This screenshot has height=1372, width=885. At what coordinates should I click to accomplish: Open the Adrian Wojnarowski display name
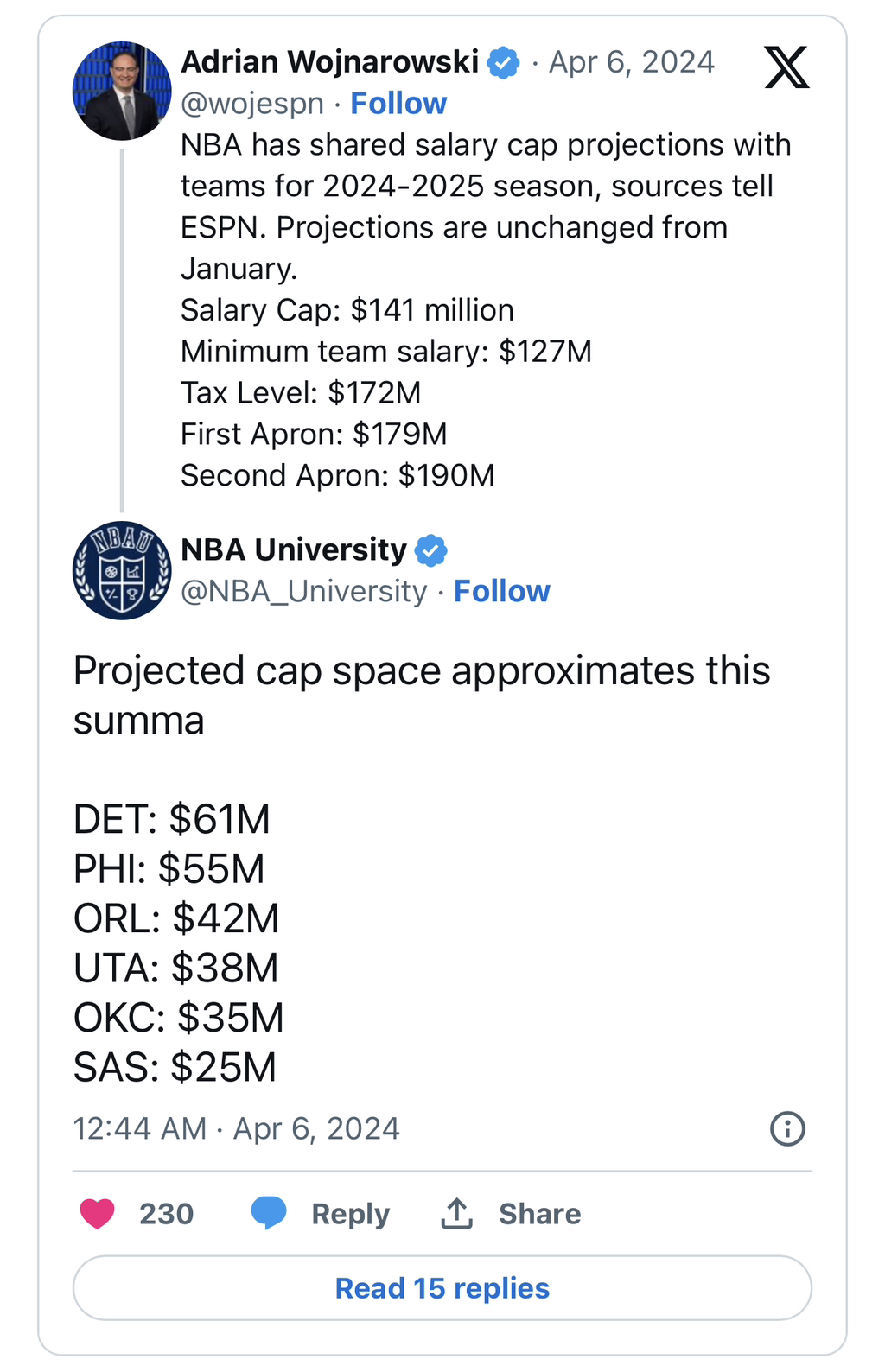pyautogui.click(x=329, y=62)
